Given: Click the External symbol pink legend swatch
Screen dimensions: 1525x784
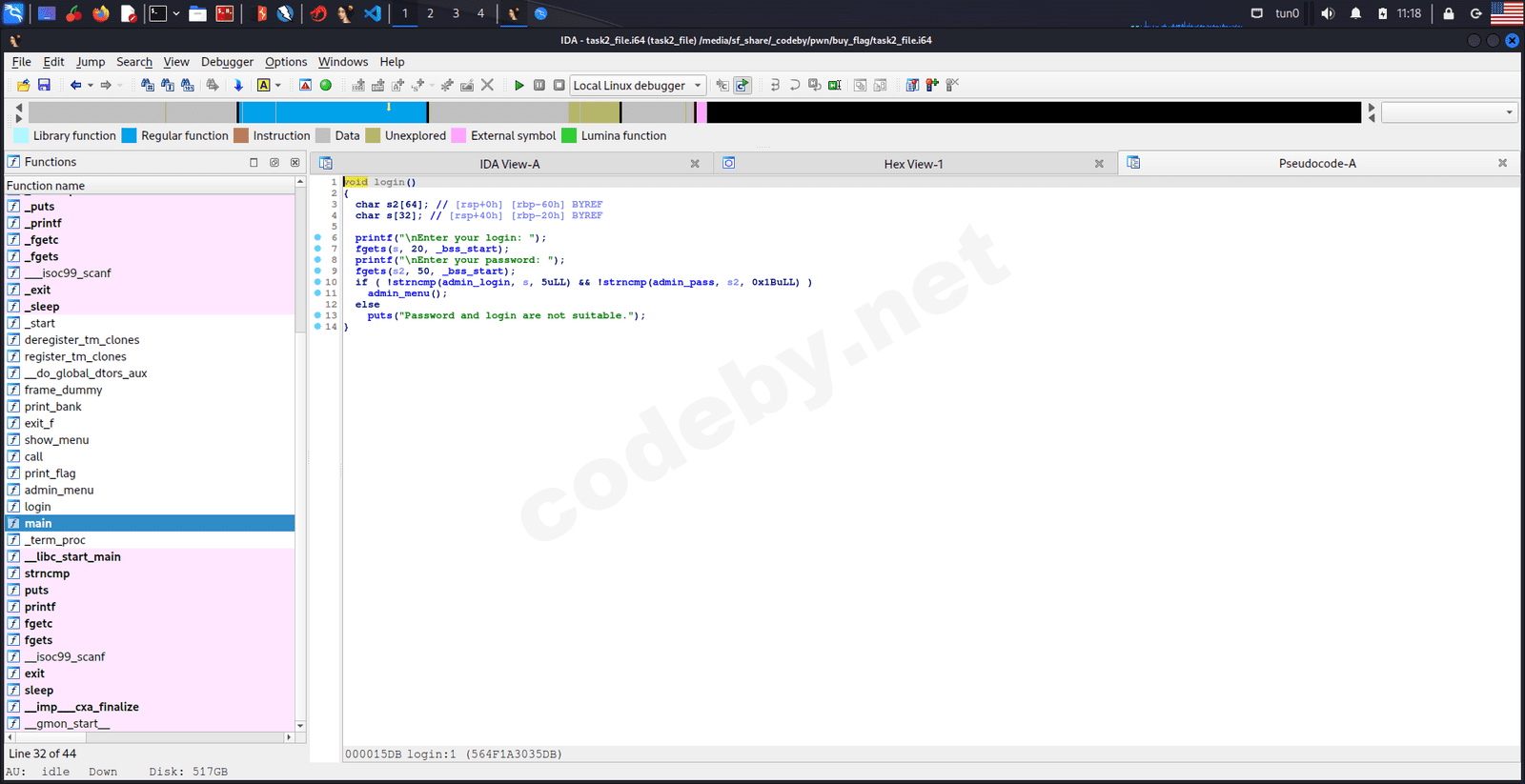Looking at the screenshot, I should point(458,135).
